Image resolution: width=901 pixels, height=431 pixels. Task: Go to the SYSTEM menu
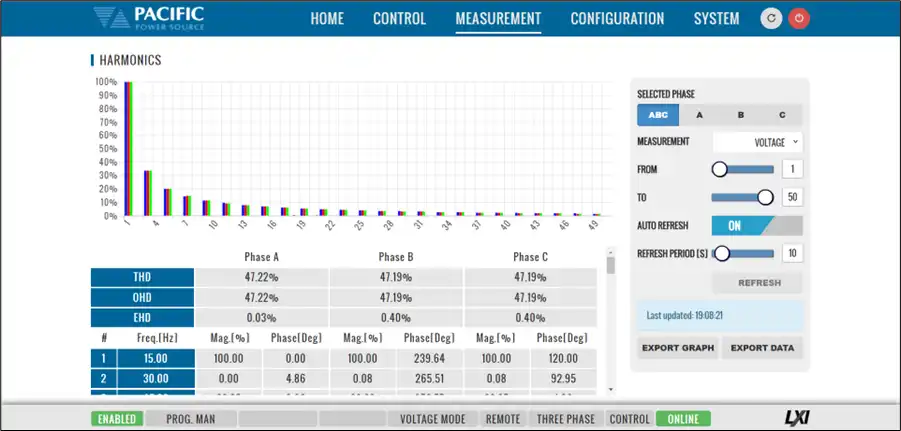click(716, 18)
